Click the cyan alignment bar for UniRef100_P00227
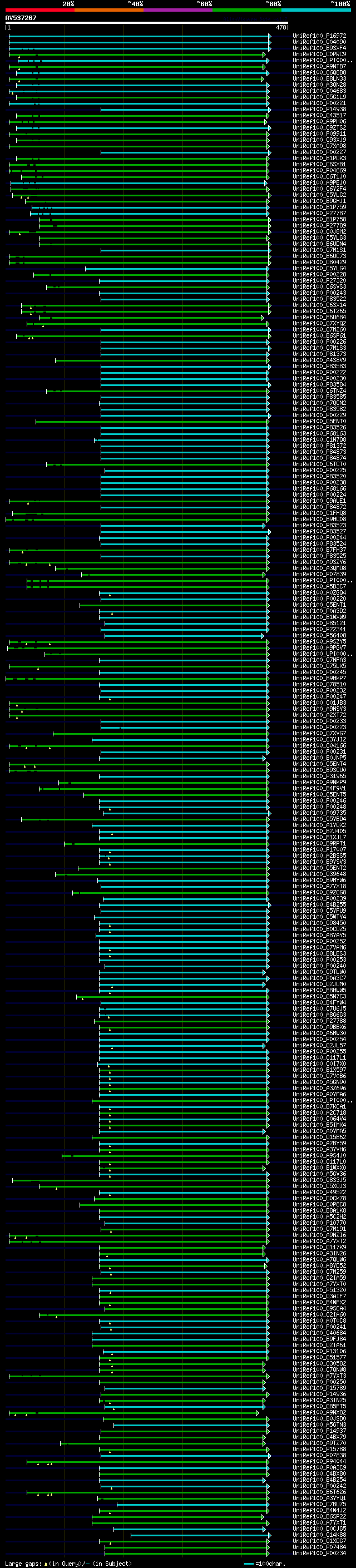356x1568 pixels. point(186,152)
